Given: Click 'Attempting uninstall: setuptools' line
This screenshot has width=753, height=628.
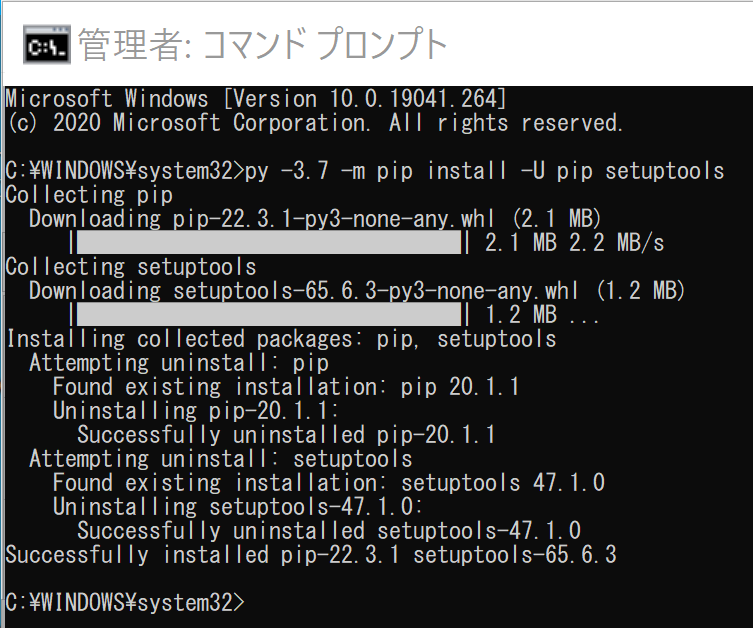Looking at the screenshot, I should [x=221, y=459].
